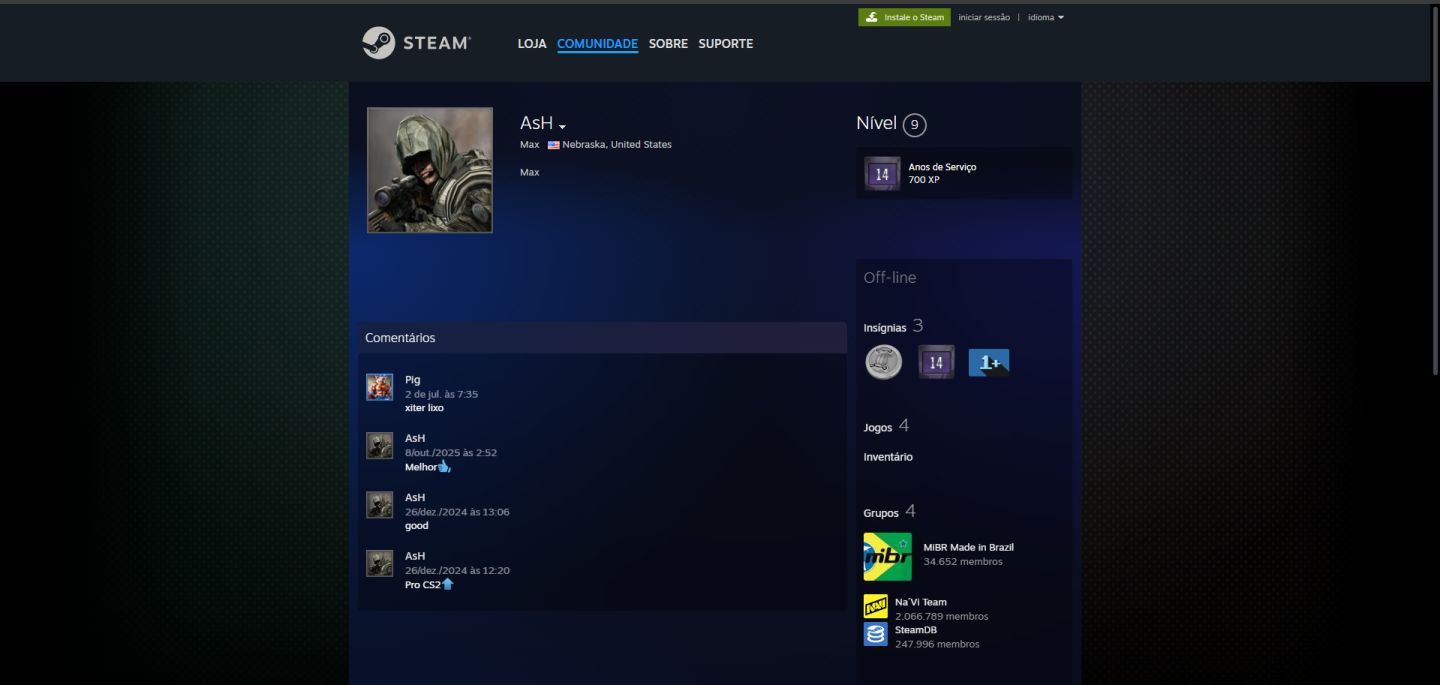Click the Instale o Steam button

(x=904, y=17)
